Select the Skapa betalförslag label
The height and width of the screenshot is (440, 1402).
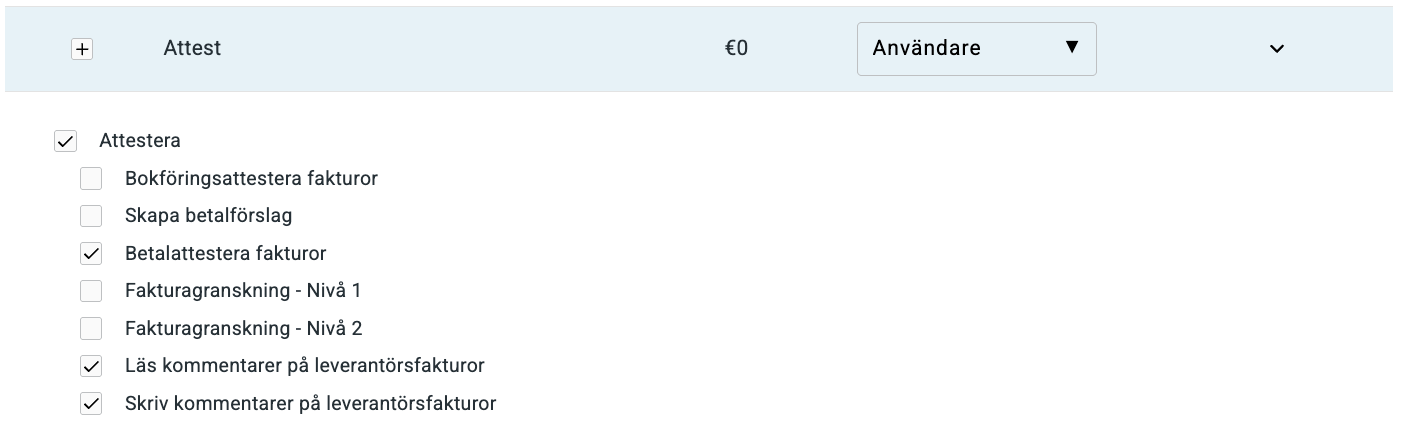click(x=208, y=216)
